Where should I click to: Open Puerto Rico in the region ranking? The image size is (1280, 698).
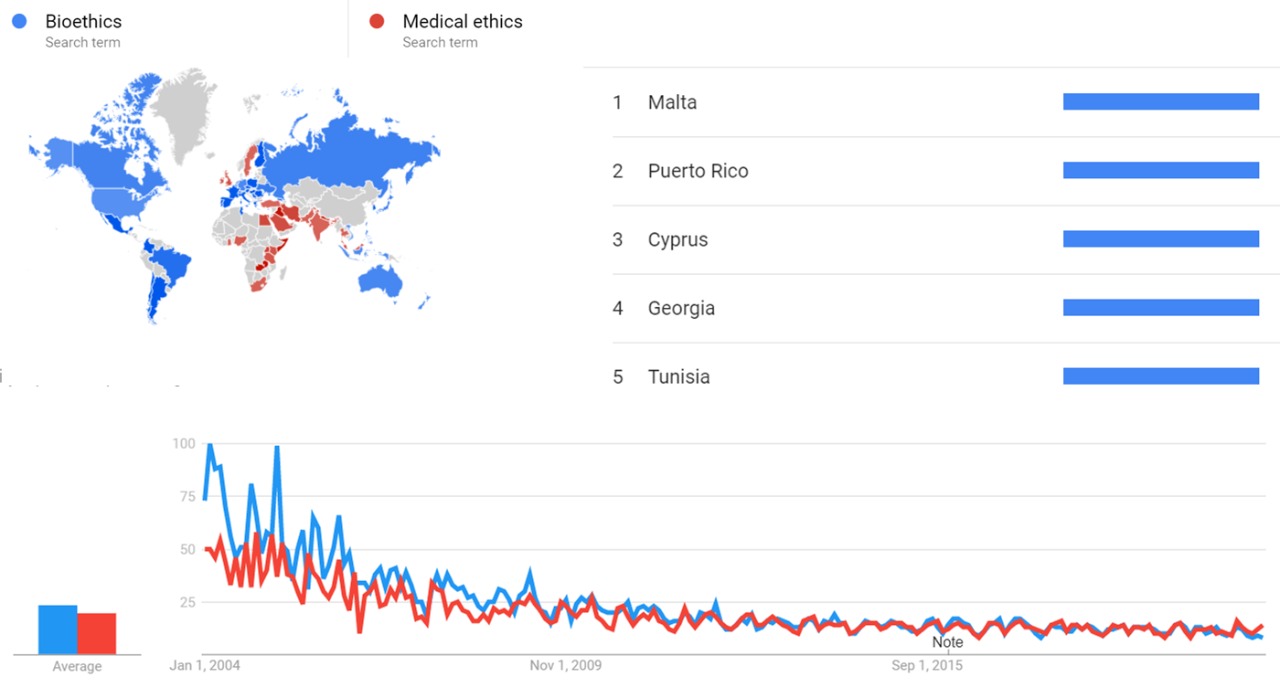(697, 171)
